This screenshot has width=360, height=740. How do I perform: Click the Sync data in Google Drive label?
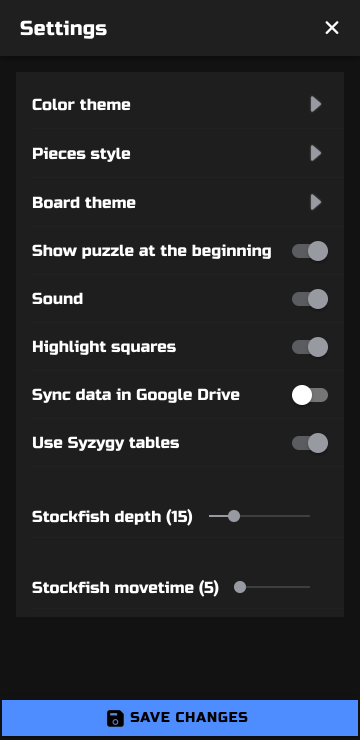(136, 395)
